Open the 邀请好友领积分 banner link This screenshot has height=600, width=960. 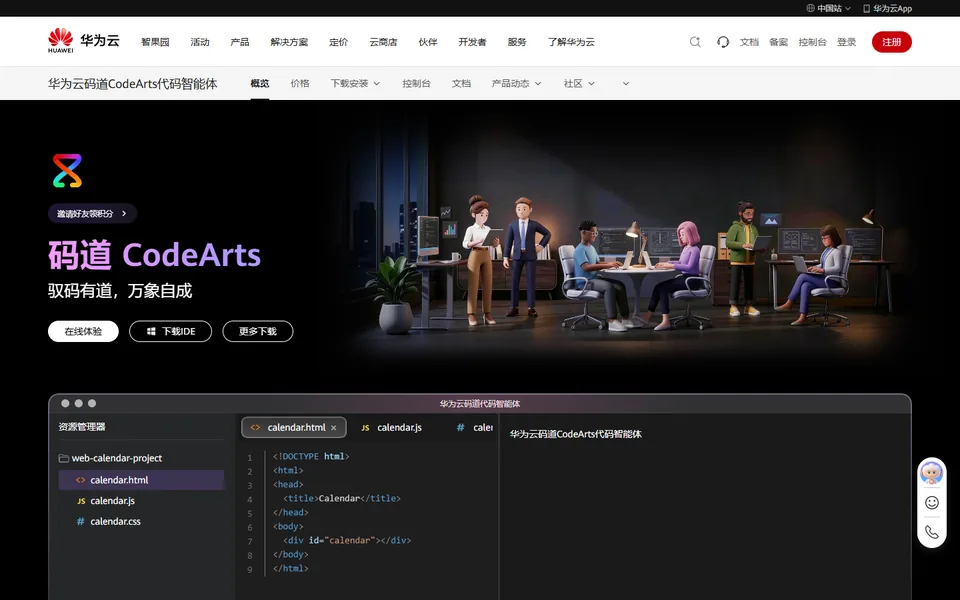tap(92, 213)
